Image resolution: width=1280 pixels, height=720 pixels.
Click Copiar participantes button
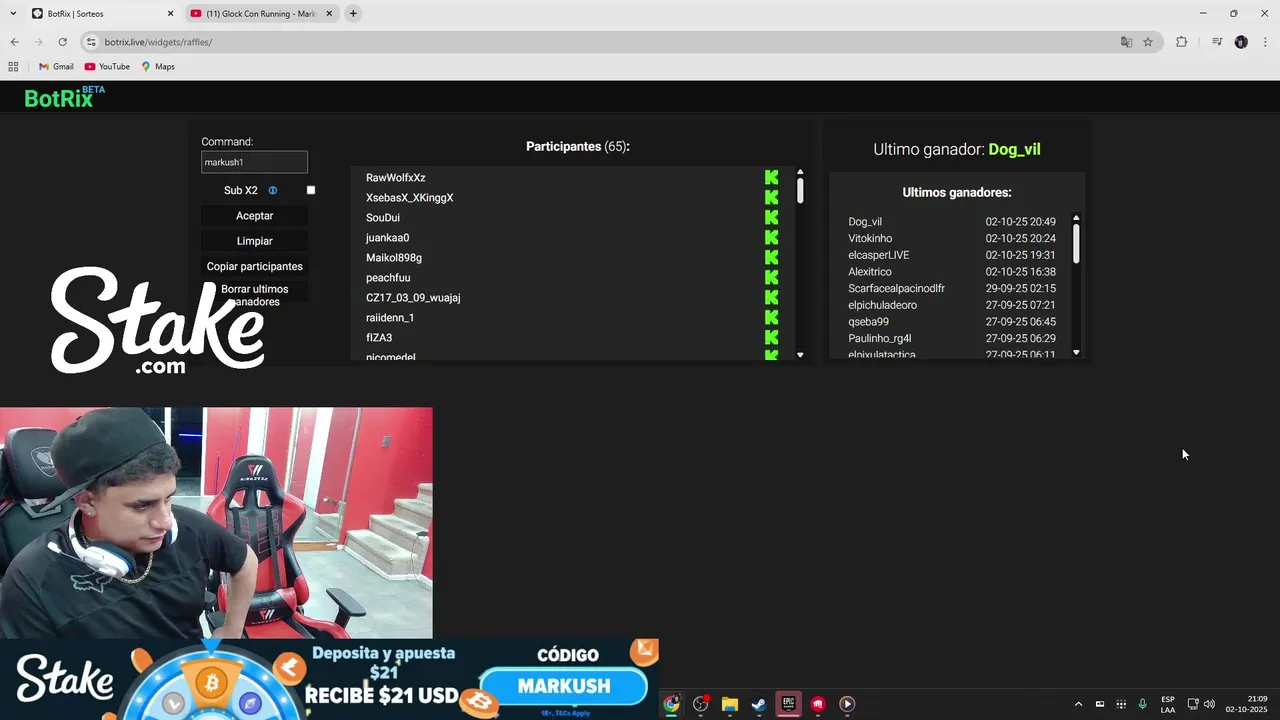(254, 266)
